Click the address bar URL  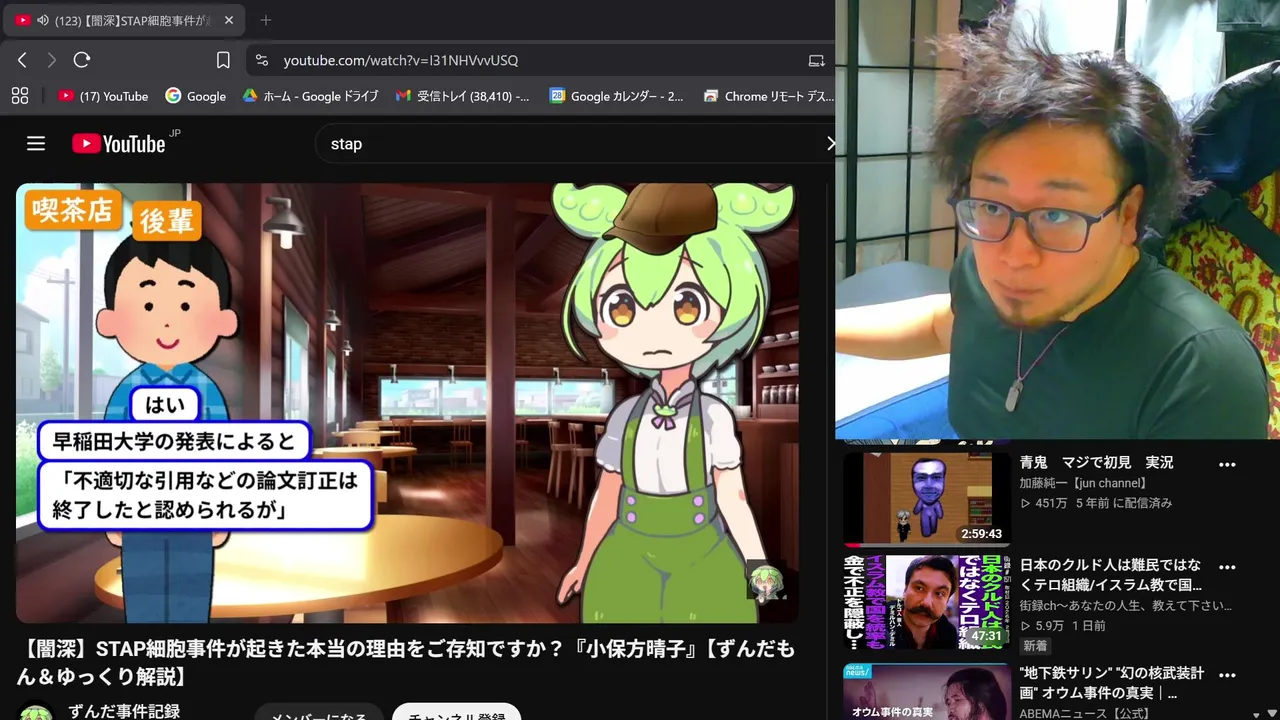(400, 60)
